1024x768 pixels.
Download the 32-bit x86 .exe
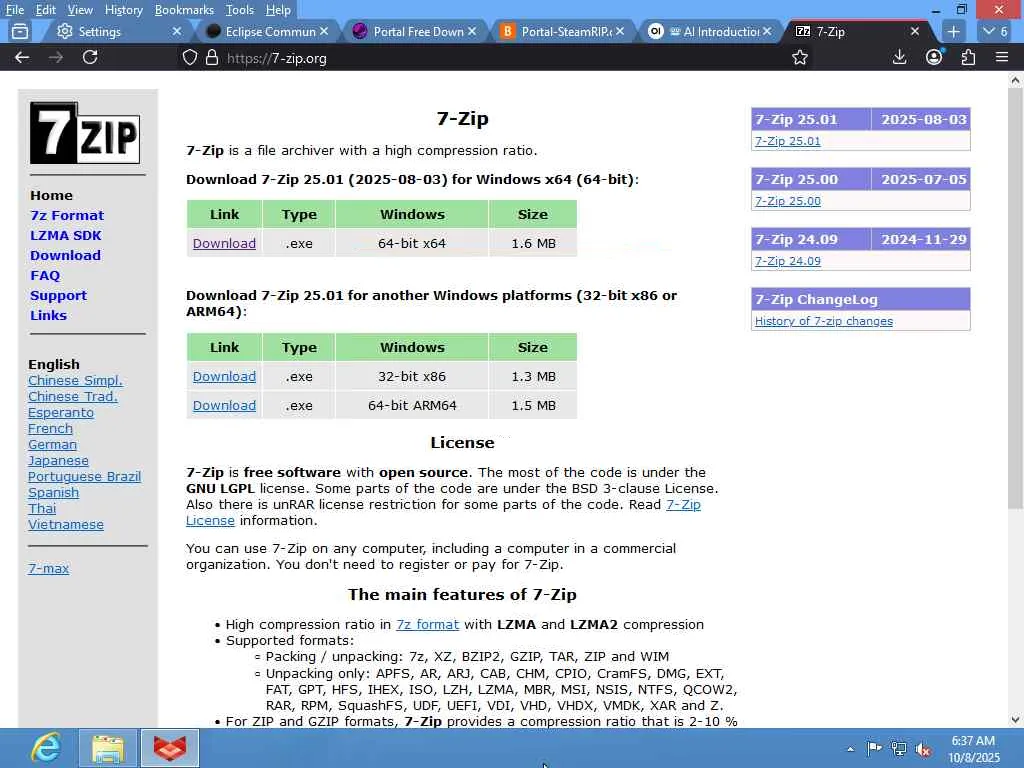click(224, 376)
